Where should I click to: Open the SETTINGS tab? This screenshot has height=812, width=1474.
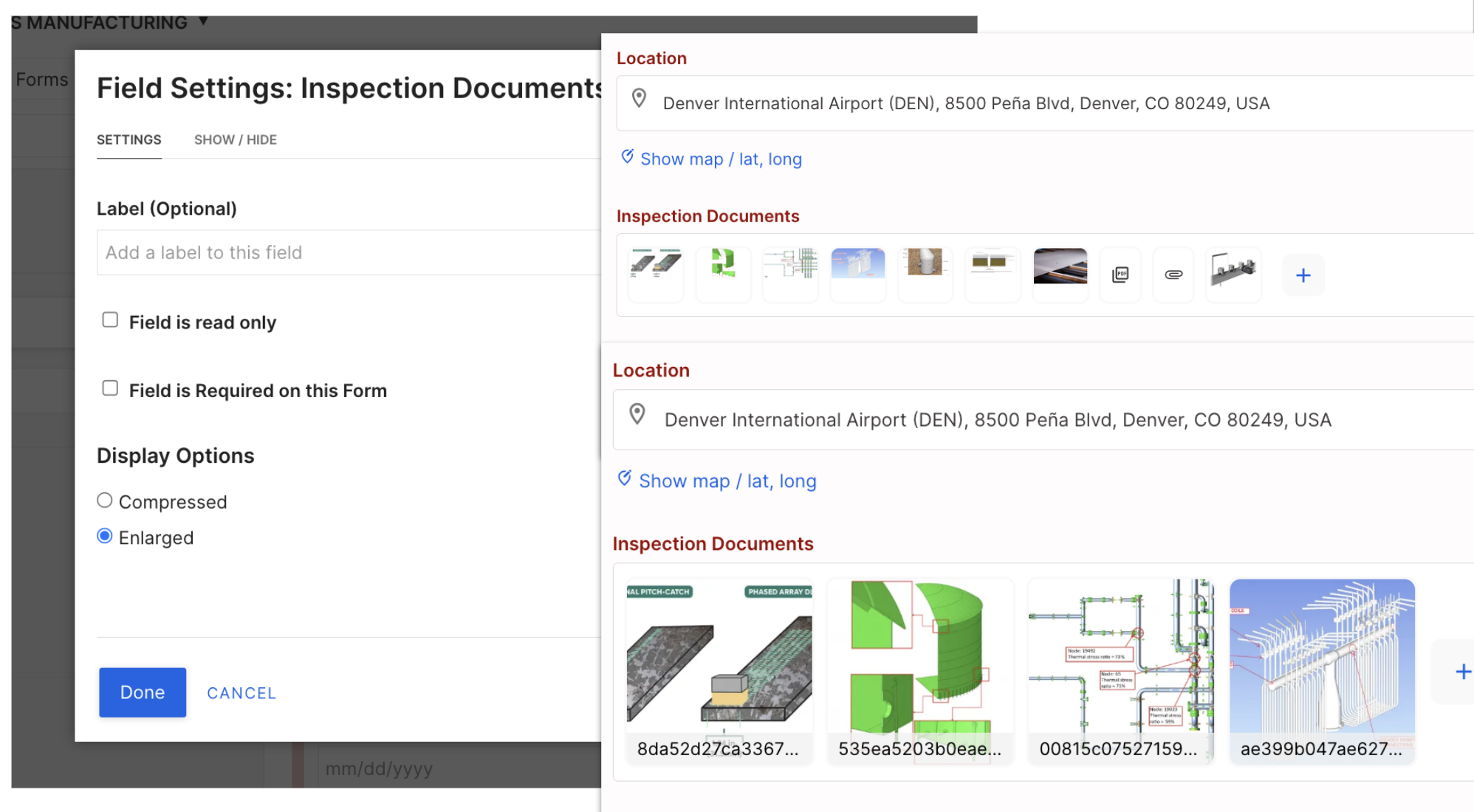(x=128, y=140)
